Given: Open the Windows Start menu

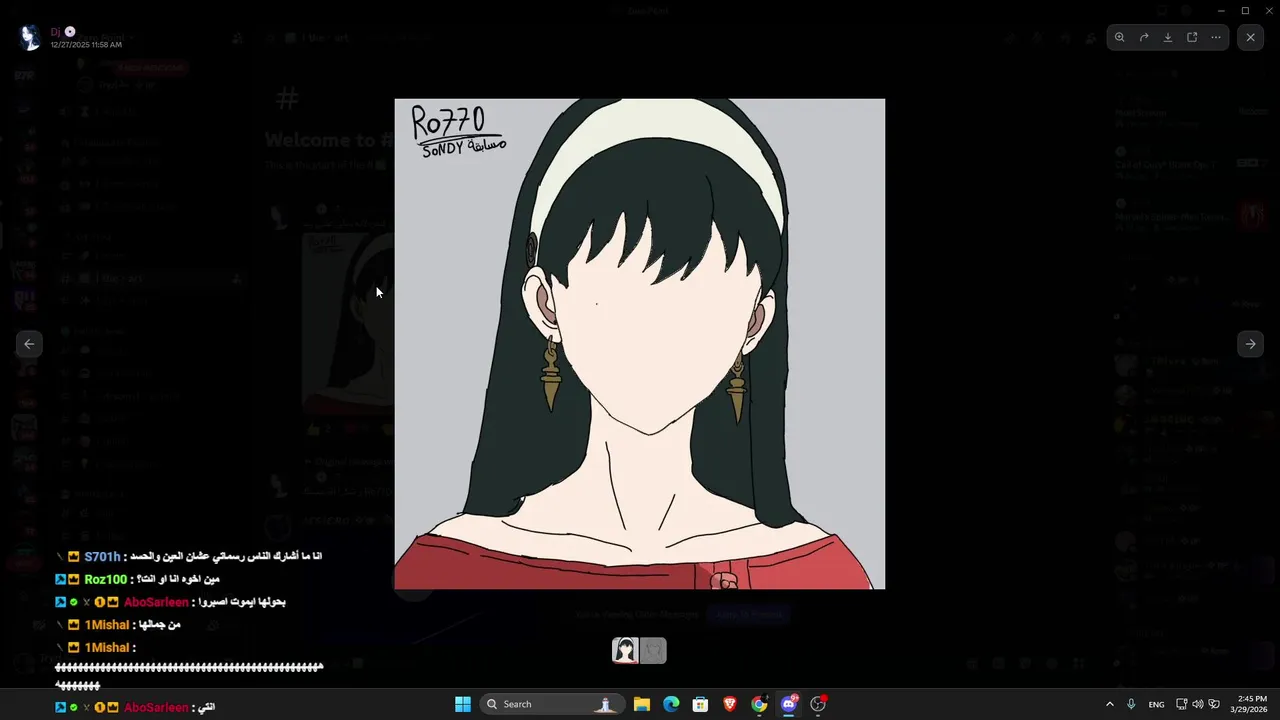Looking at the screenshot, I should pos(463,704).
